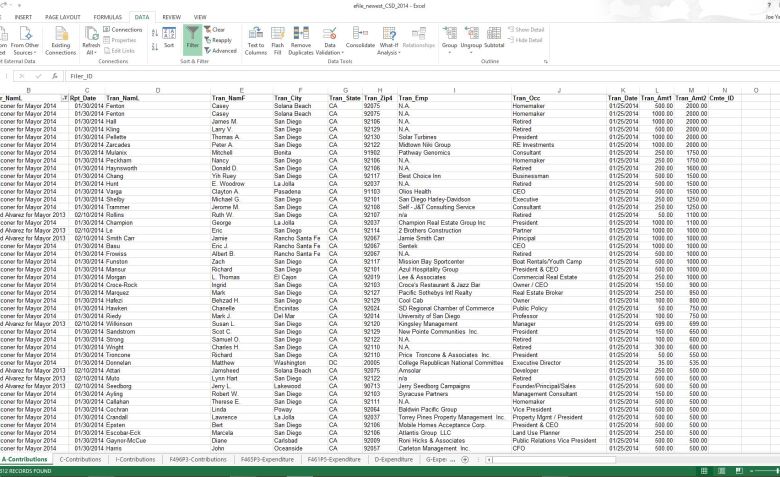Switch to C-Contributions sheet
The width and height of the screenshot is (780, 477).
pyautogui.click(x=81, y=460)
